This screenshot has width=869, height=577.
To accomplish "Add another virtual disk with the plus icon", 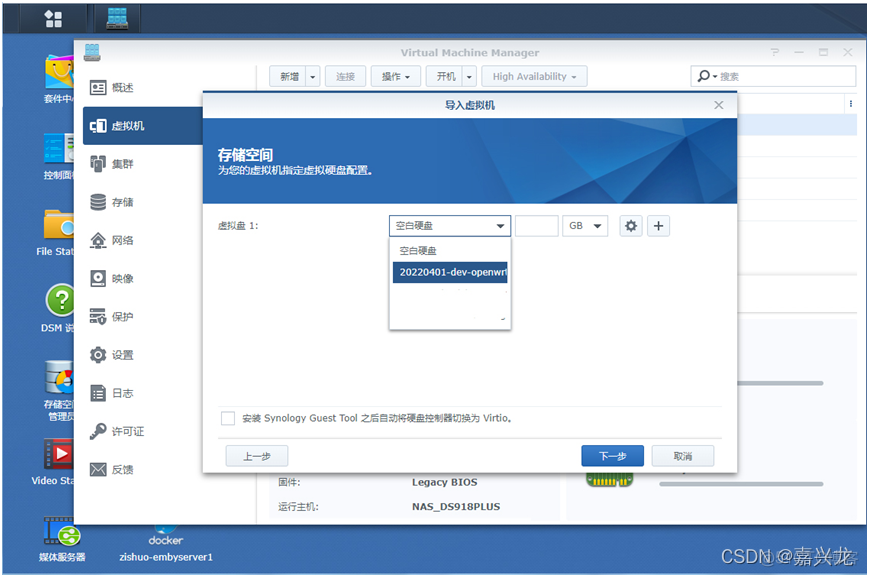I will 658,225.
